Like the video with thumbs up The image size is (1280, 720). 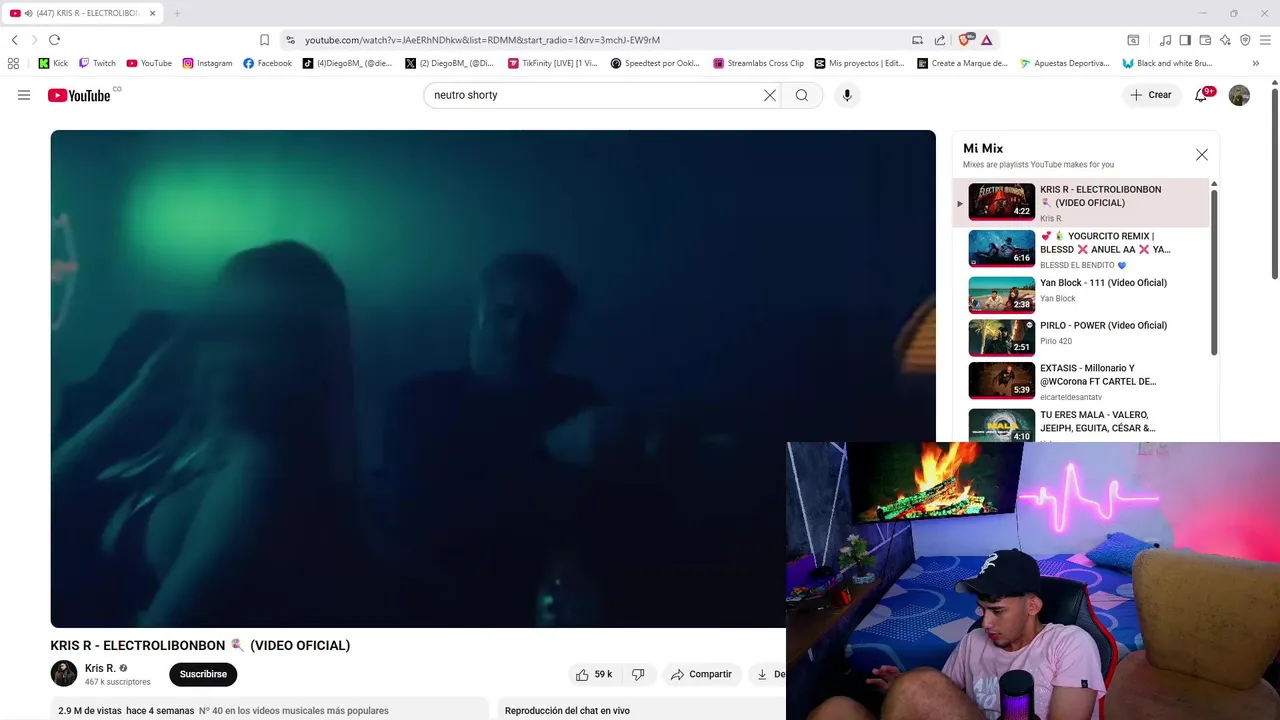[x=594, y=674]
